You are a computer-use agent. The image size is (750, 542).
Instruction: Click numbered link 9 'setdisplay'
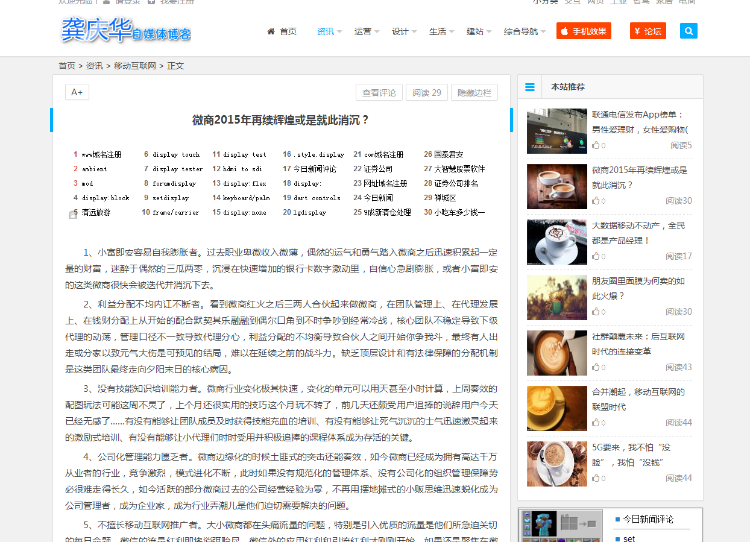[x=170, y=198]
